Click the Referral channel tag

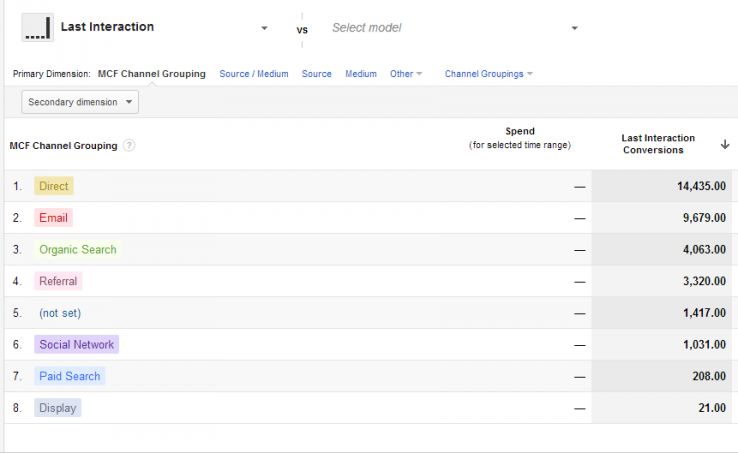[58, 281]
